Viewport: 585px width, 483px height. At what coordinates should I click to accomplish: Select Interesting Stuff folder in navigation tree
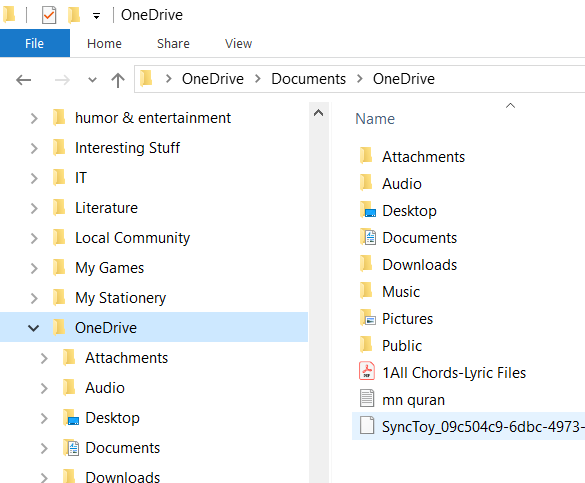click(x=127, y=148)
